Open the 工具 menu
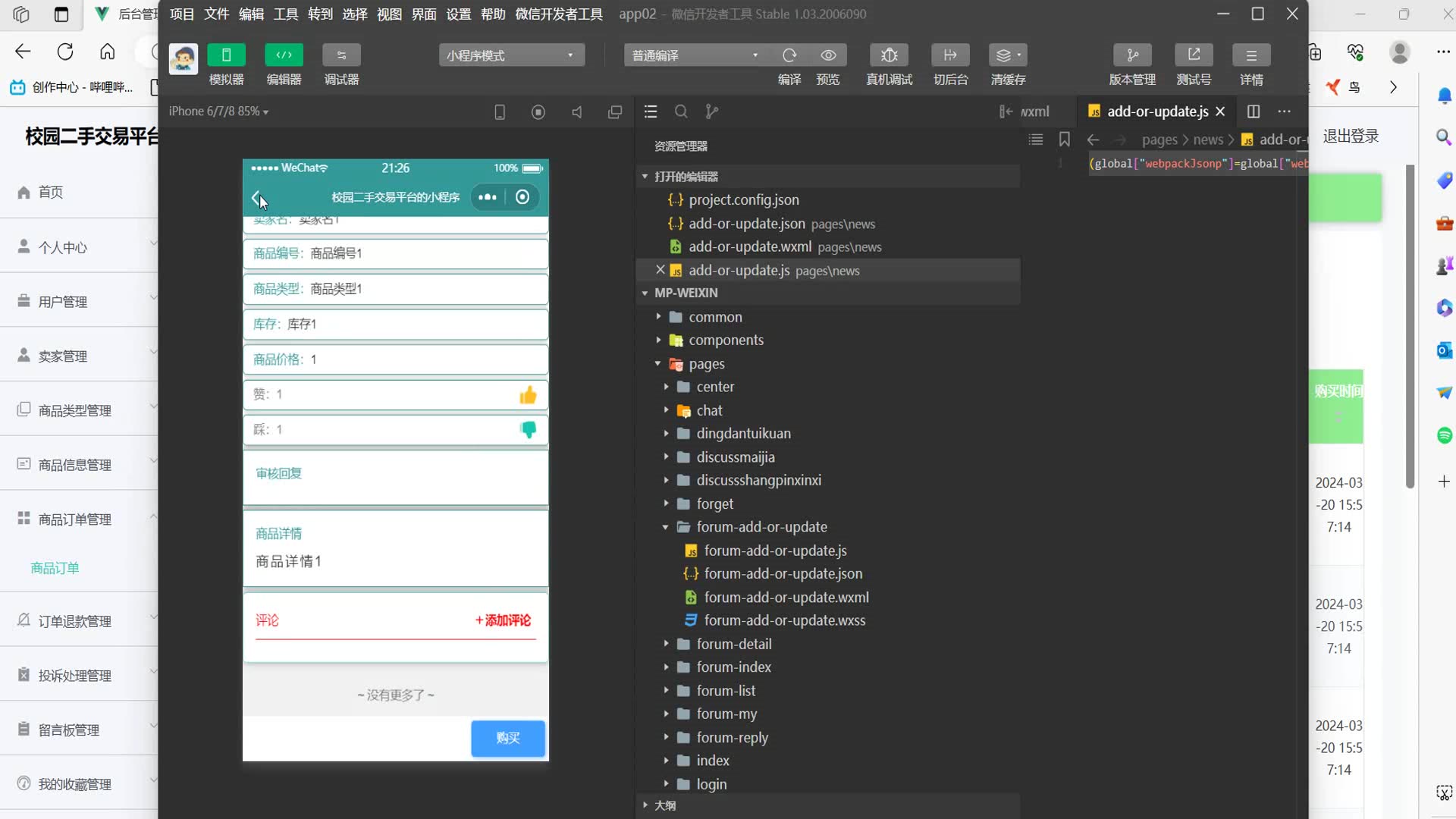1456x819 pixels. 285,14
